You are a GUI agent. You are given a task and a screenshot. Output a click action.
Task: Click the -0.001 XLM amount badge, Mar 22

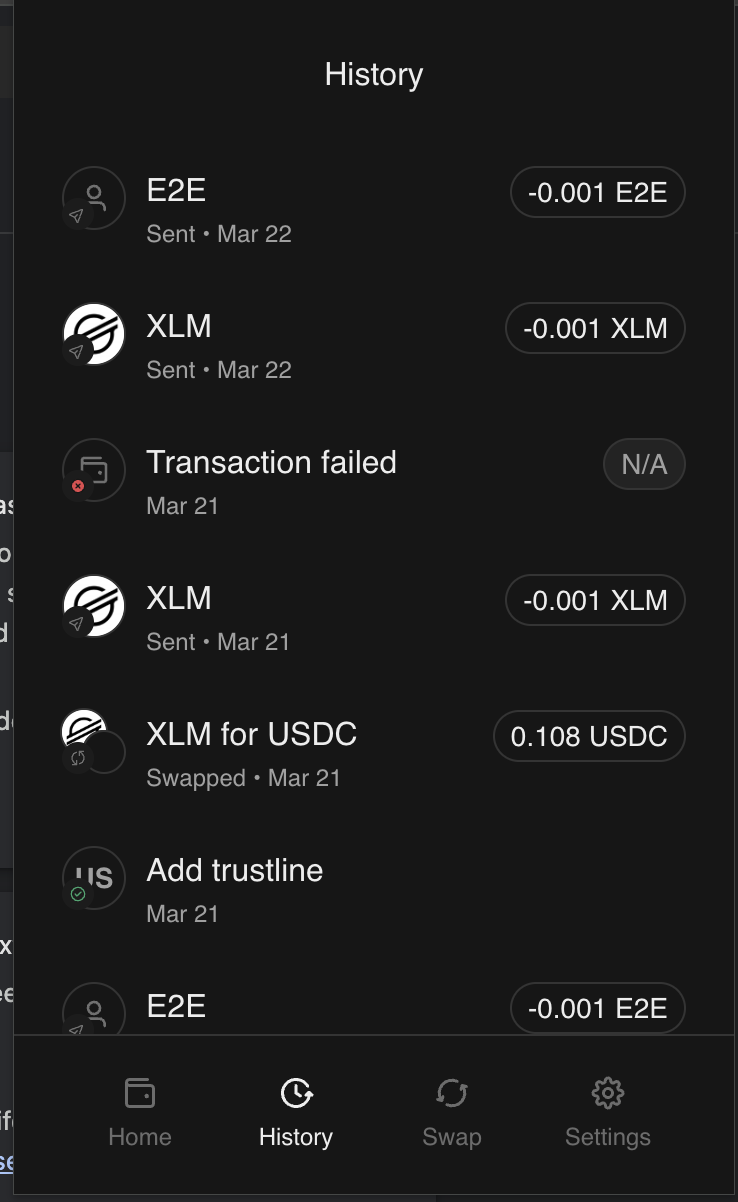pyautogui.click(x=595, y=329)
